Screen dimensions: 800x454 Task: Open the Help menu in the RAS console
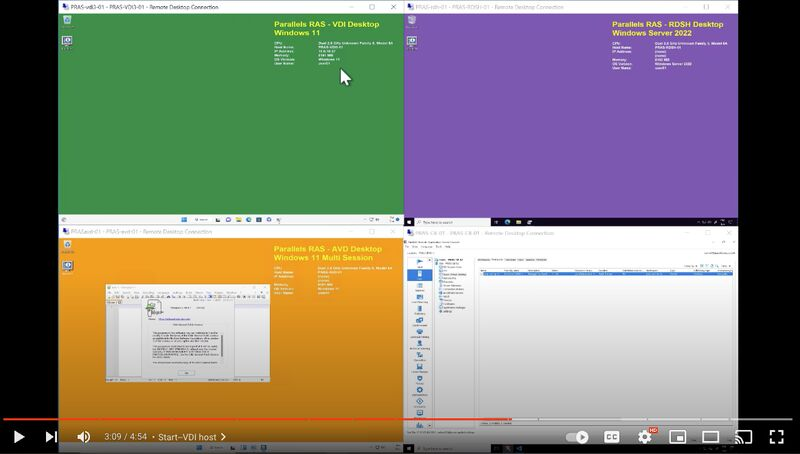tap(448, 247)
